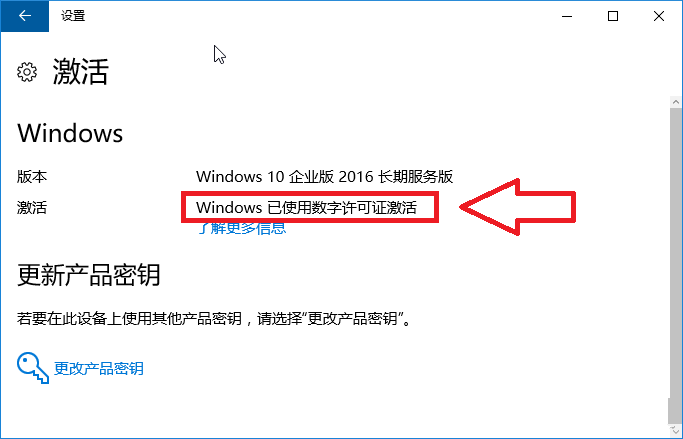
Task: Go back using the blue back arrow
Action: [x=25, y=16]
